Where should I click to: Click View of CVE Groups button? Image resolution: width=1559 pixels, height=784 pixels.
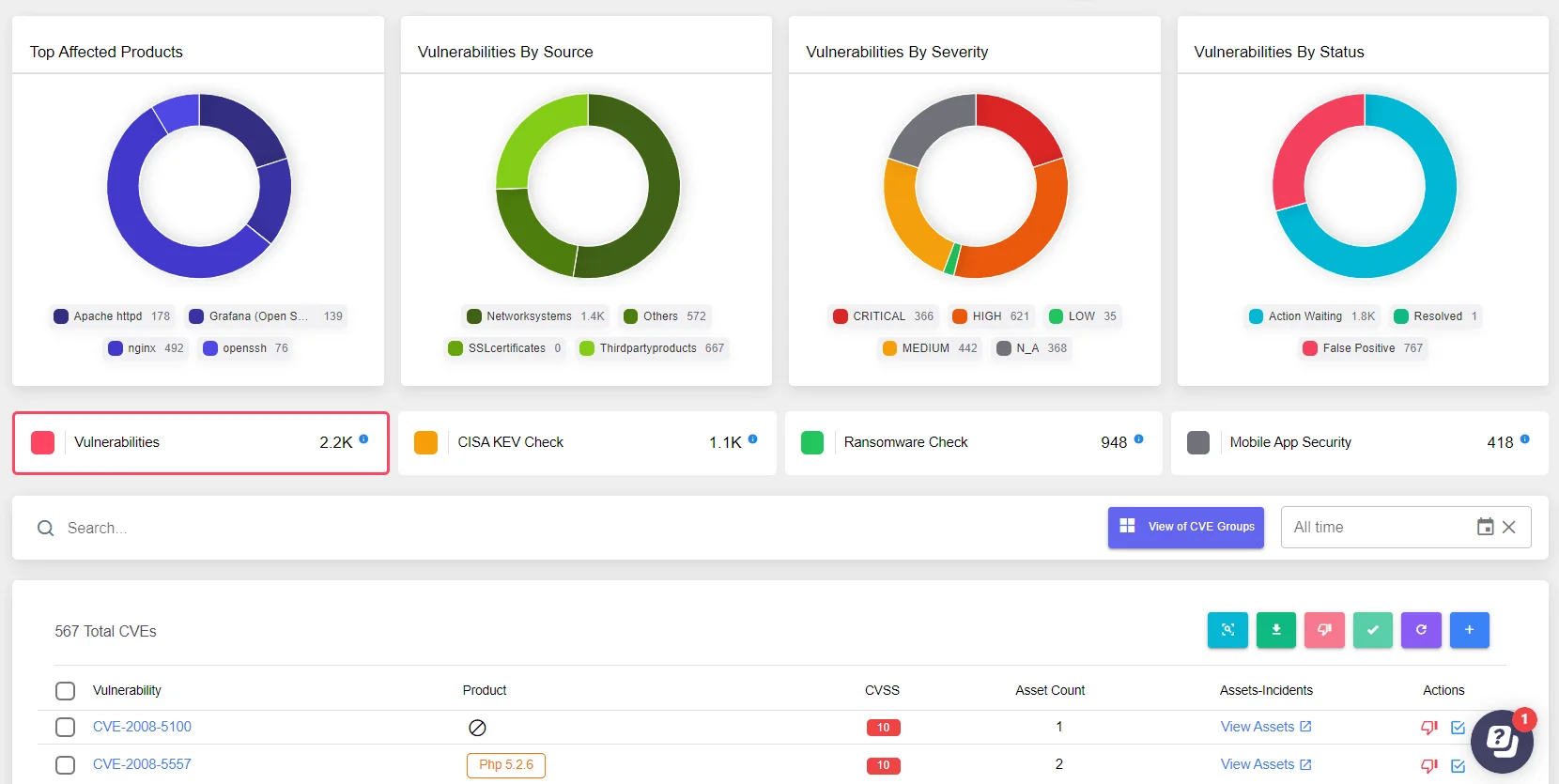point(1185,527)
